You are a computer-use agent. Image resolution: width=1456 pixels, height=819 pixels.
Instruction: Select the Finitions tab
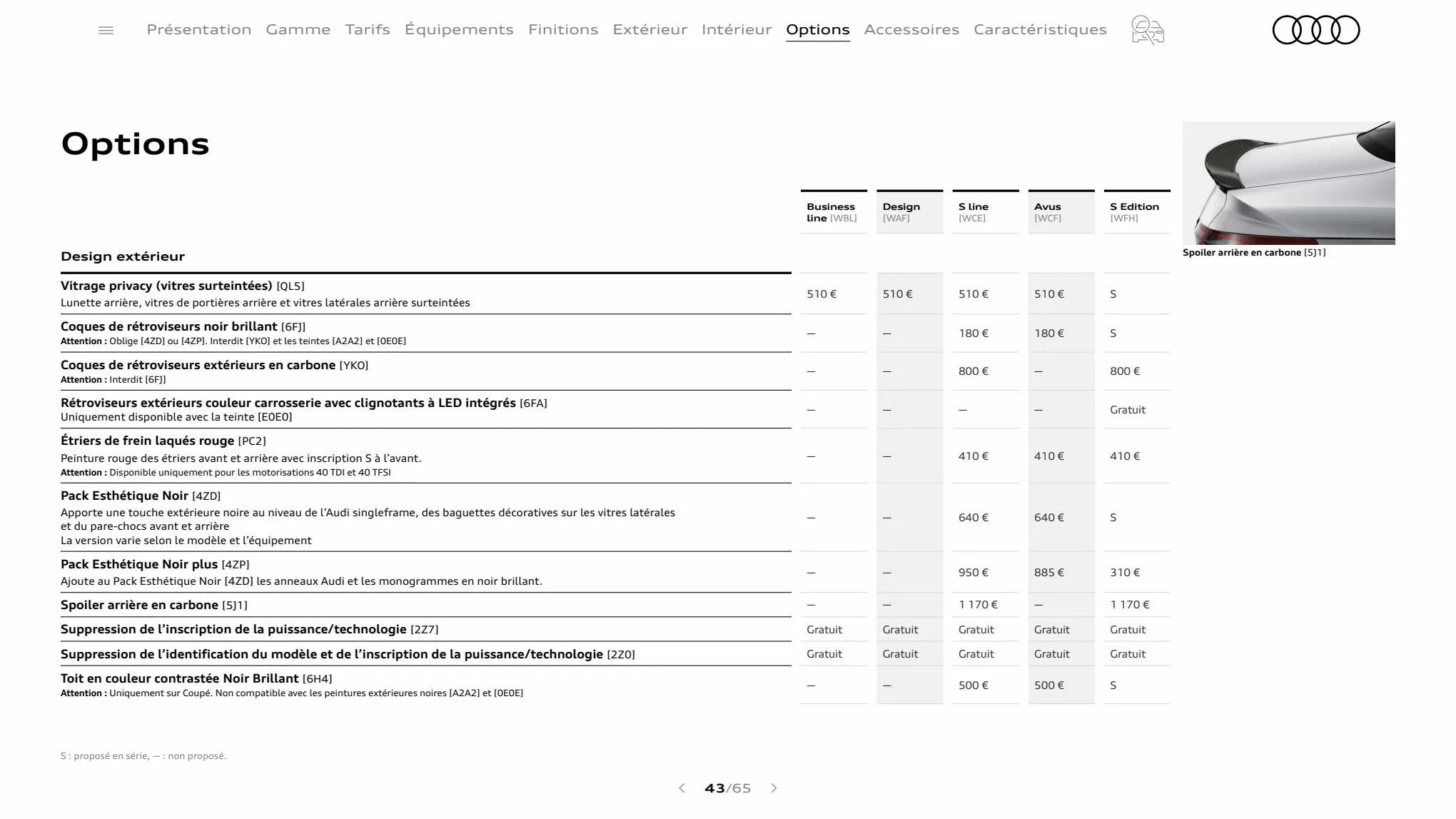(563, 29)
